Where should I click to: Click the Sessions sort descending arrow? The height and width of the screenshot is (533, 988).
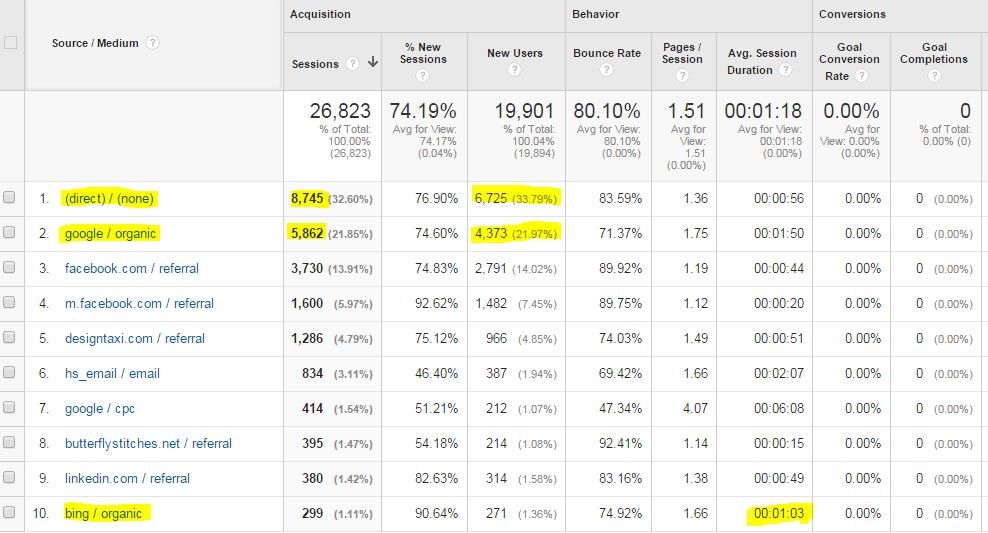click(x=373, y=63)
